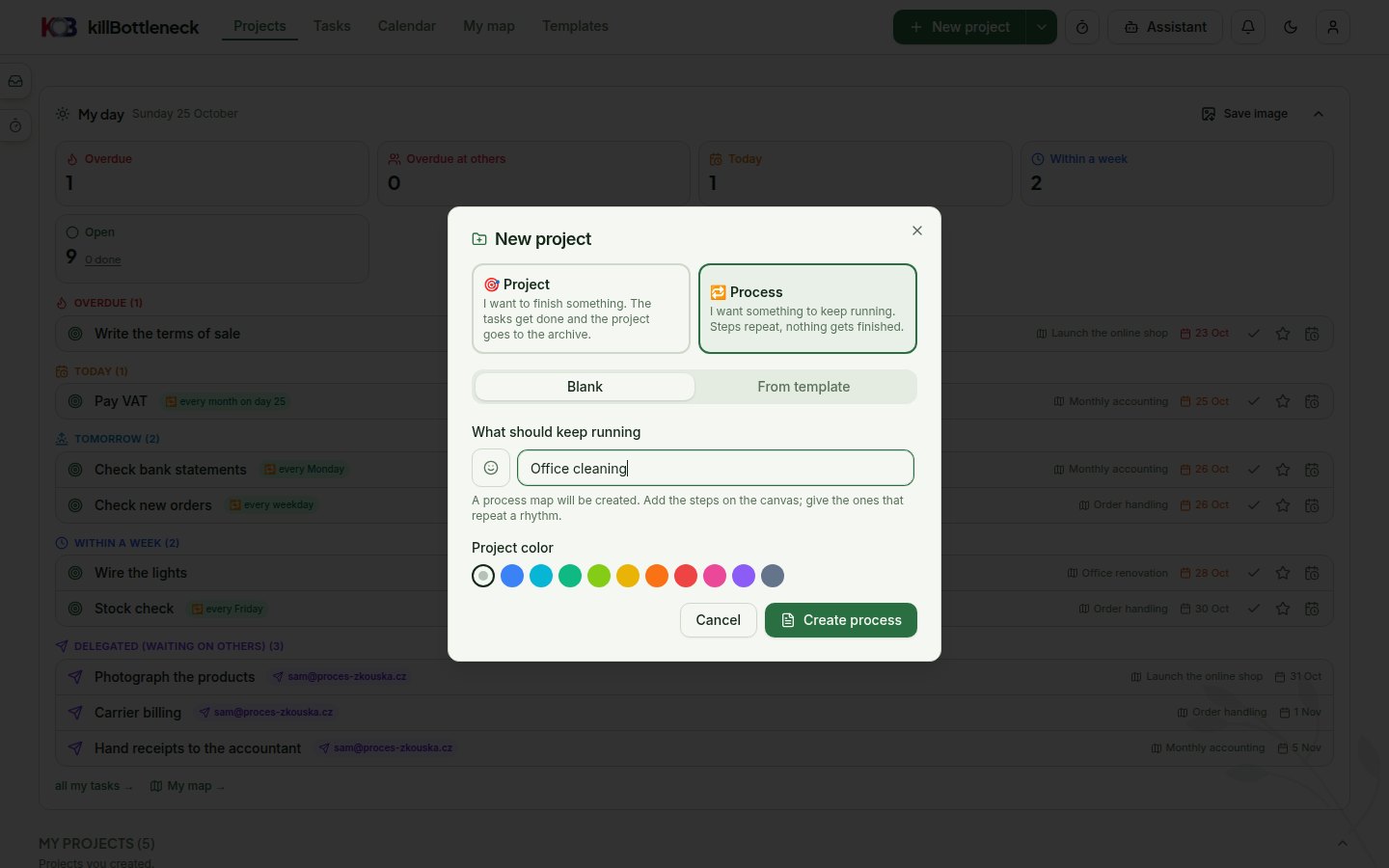Star the Wire the lights task
This screenshot has width=1389, height=868.
point(1283,573)
